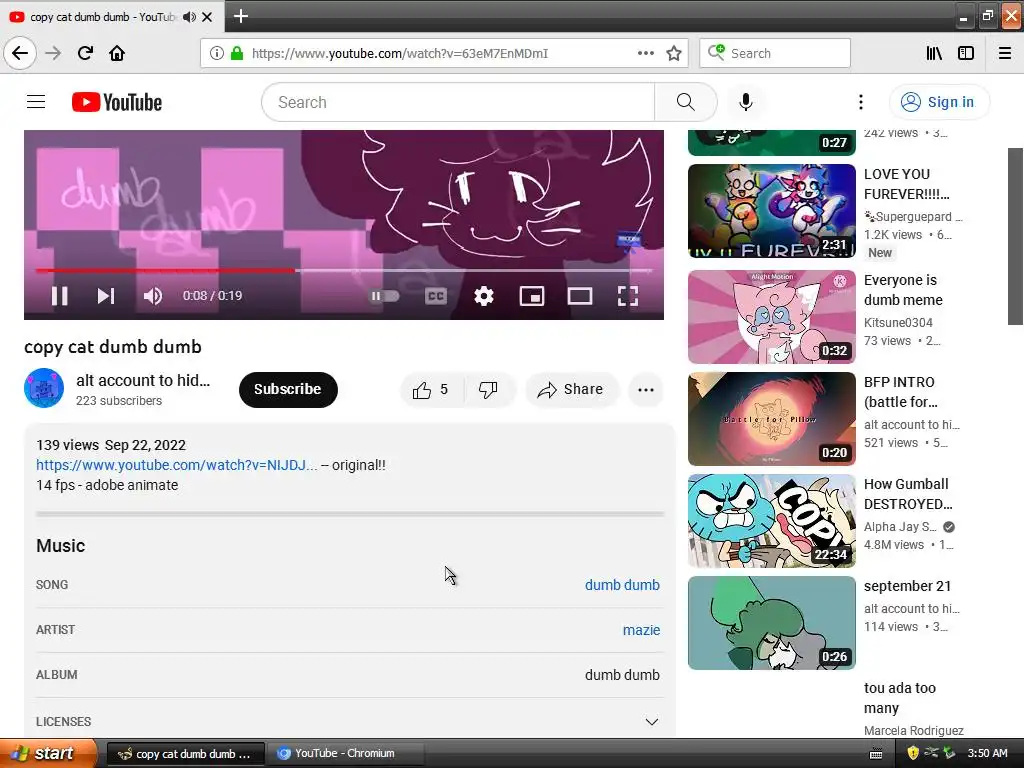Seek along the red video progress bar

[344, 270]
